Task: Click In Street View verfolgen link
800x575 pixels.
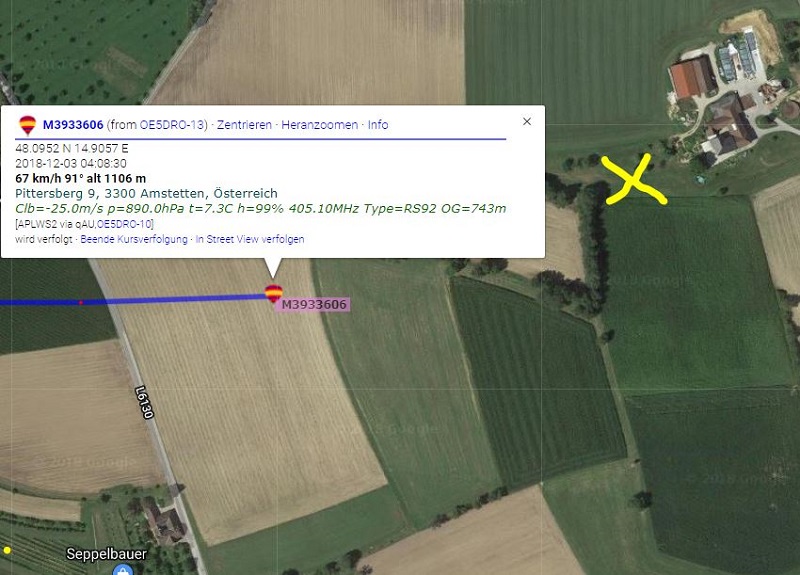Action: click(250, 239)
